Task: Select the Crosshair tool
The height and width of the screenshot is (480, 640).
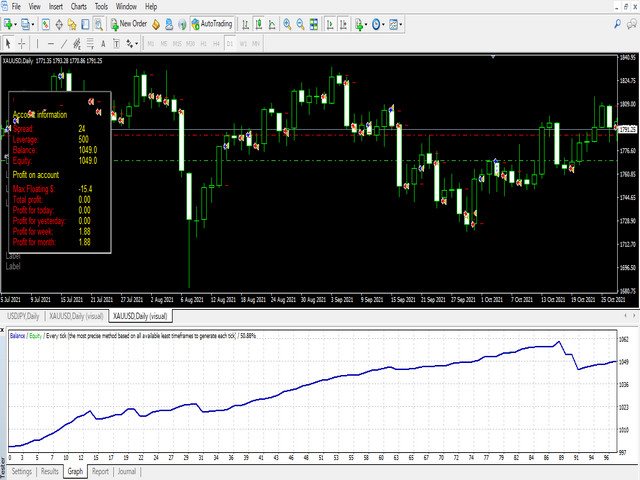Action: point(22,44)
